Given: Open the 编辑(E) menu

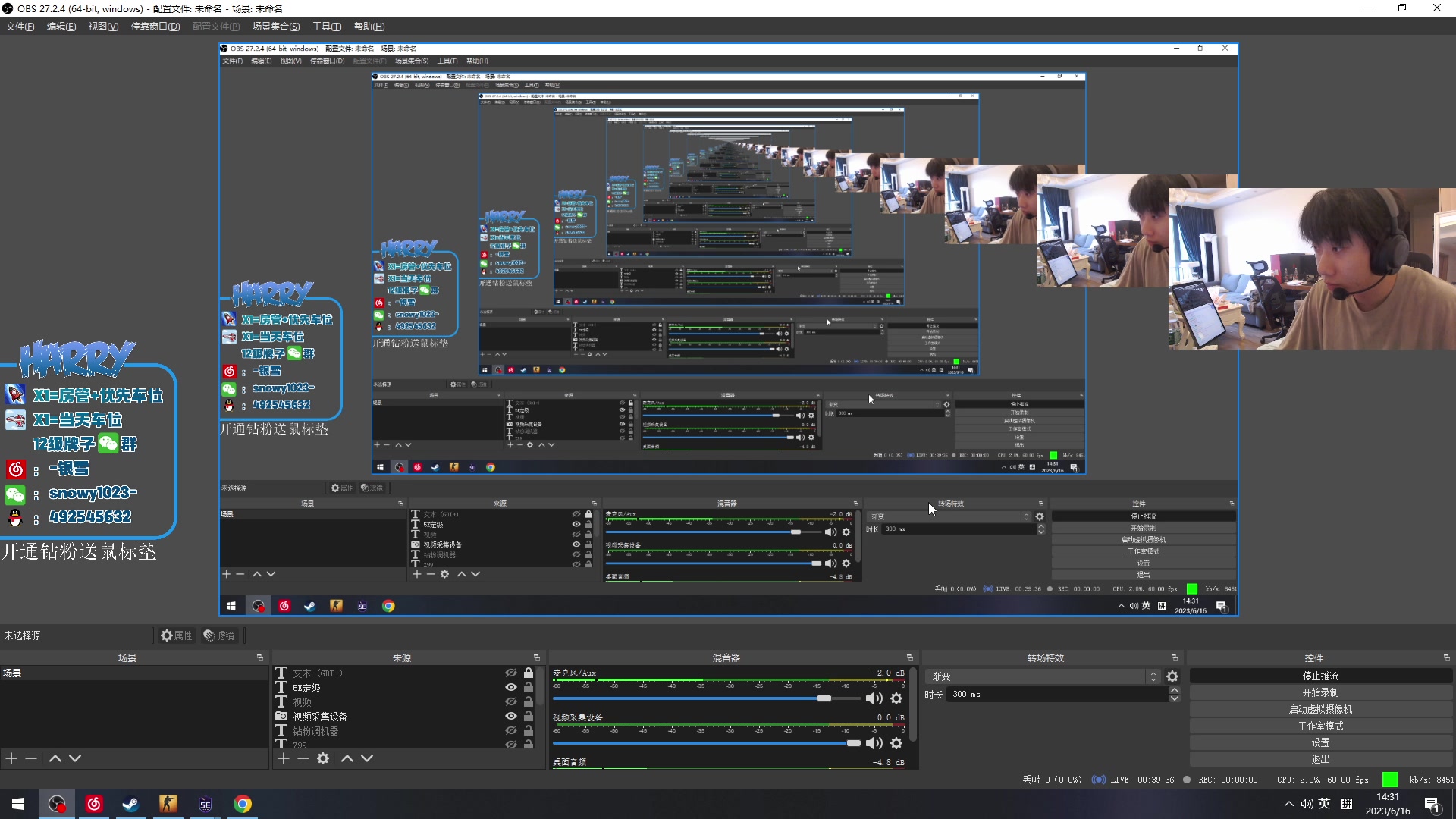Looking at the screenshot, I should pos(61,27).
